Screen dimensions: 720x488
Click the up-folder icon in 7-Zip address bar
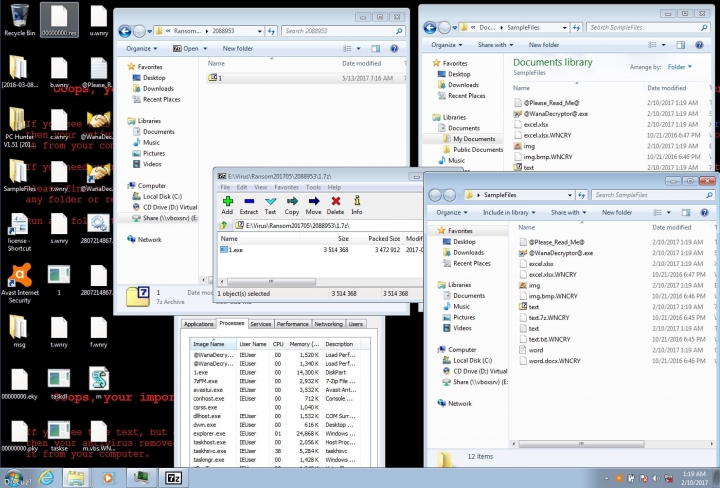[x=224, y=225]
